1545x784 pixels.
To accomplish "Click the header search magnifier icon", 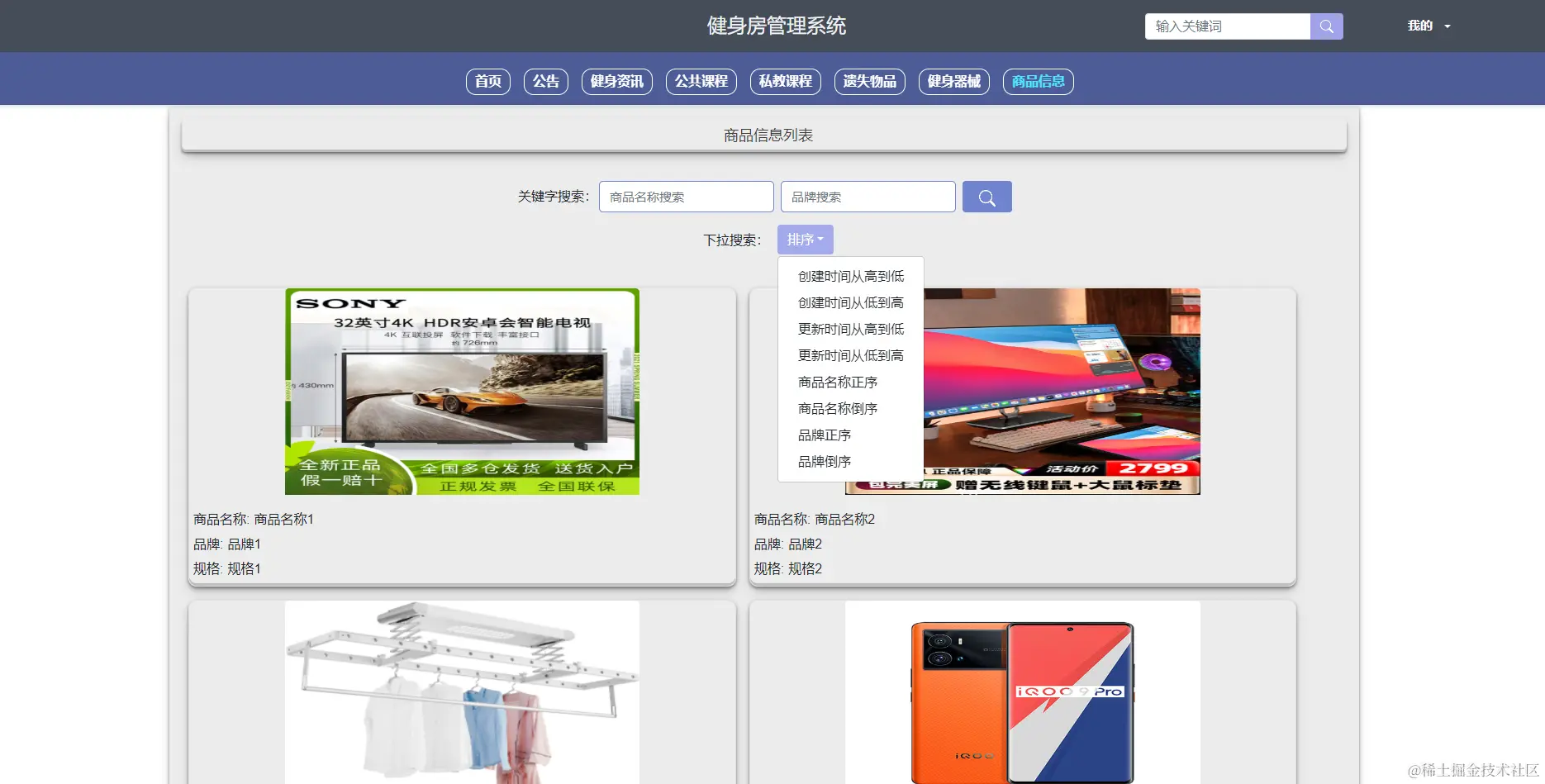I will [x=1326, y=26].
